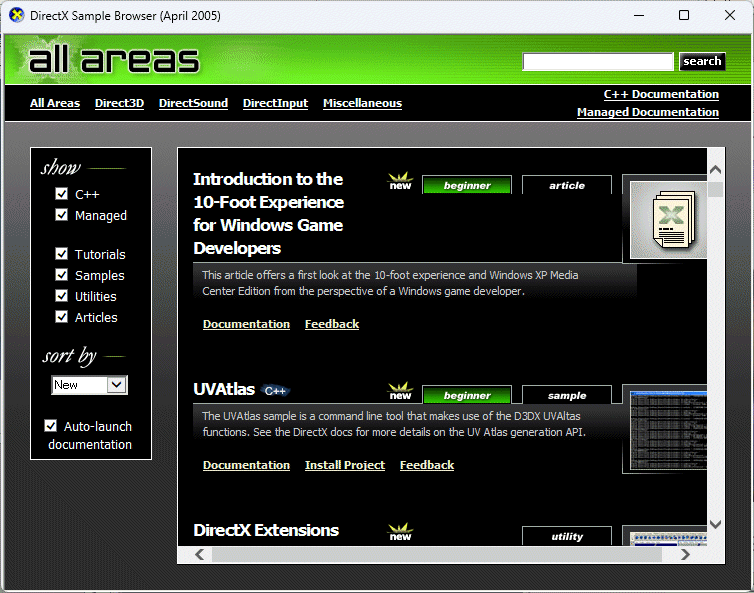Click the article tag on Introduction entry
This screenshot has height=593, width=754.
pos(567,185)
